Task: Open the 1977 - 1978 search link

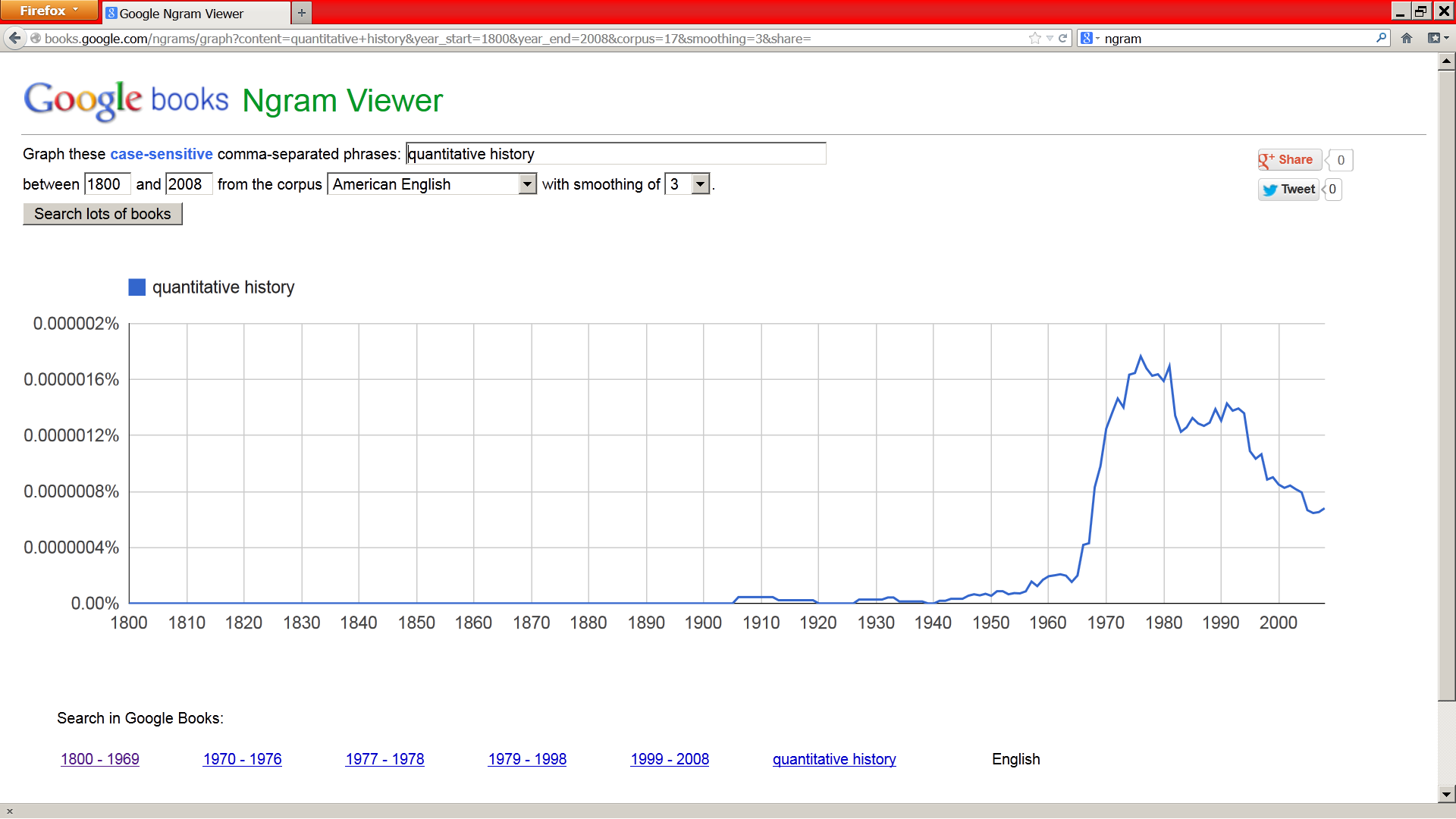Action: 385,759
